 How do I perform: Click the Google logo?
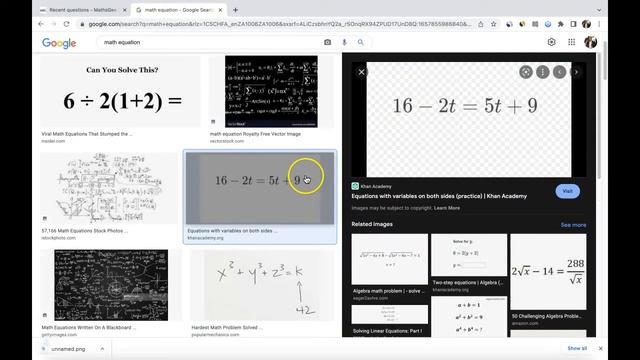pyautogui.click(x=59, y=43)
